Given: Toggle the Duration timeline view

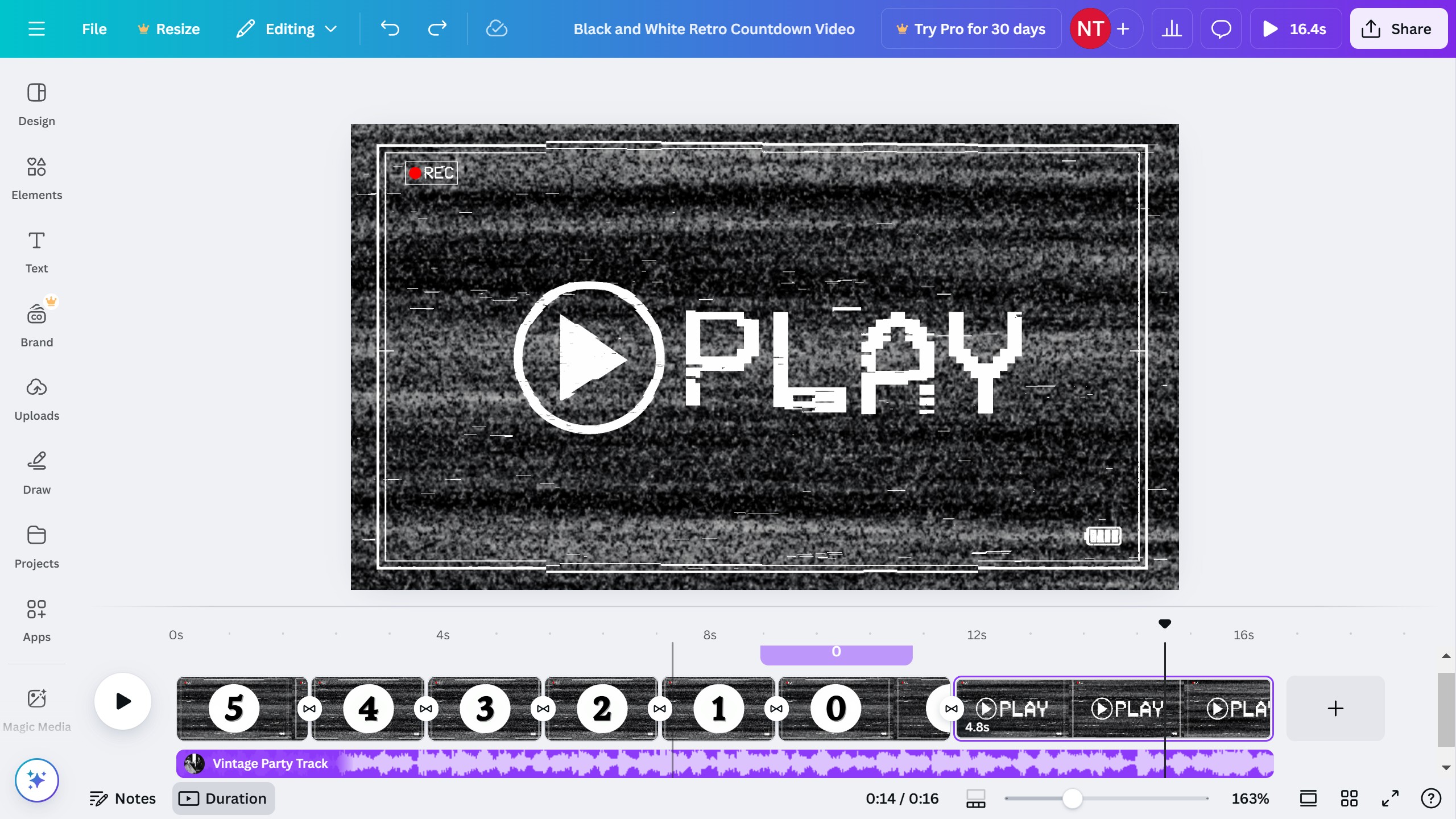Looking at the screenshot, I should (x=224, y=799).
